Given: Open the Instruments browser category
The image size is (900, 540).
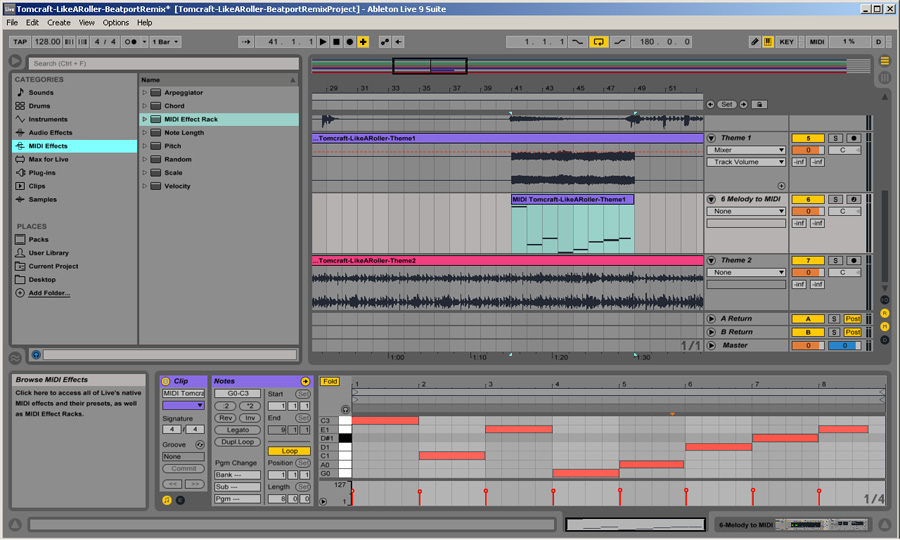Looking at the screenshot, I should pyautogui.click(x=47, y=119).
